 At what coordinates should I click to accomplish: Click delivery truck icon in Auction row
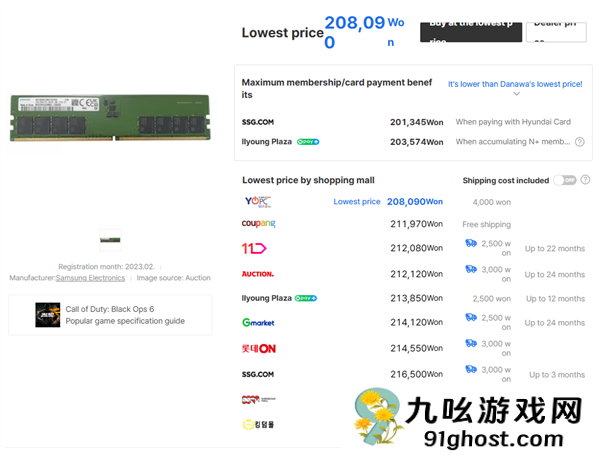[471, 269]
